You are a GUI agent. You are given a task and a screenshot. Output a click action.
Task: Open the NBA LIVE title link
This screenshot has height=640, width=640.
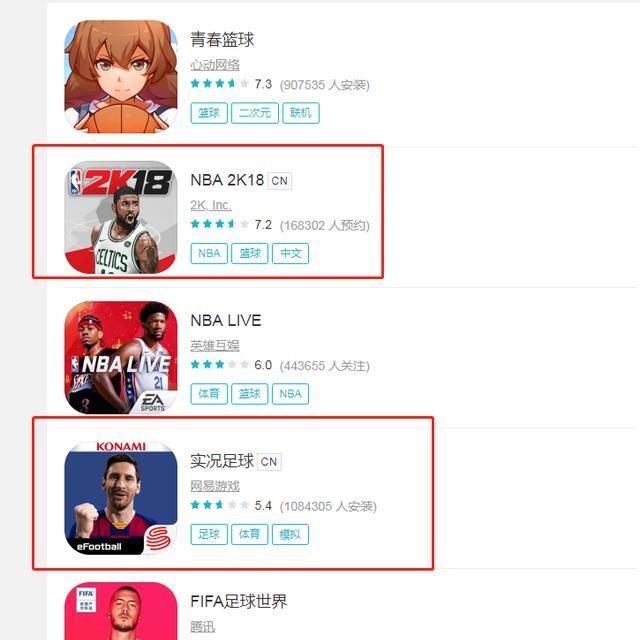226,320
